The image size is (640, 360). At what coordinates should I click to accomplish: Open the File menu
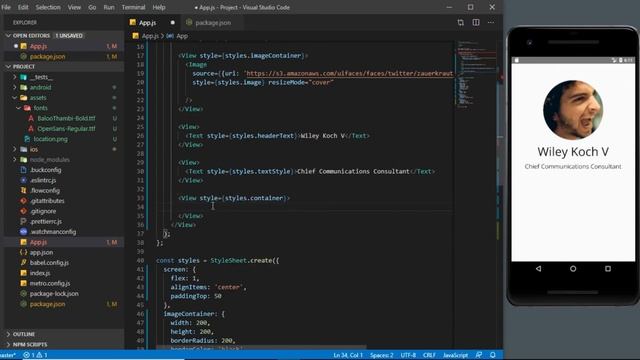coord(6,7)
